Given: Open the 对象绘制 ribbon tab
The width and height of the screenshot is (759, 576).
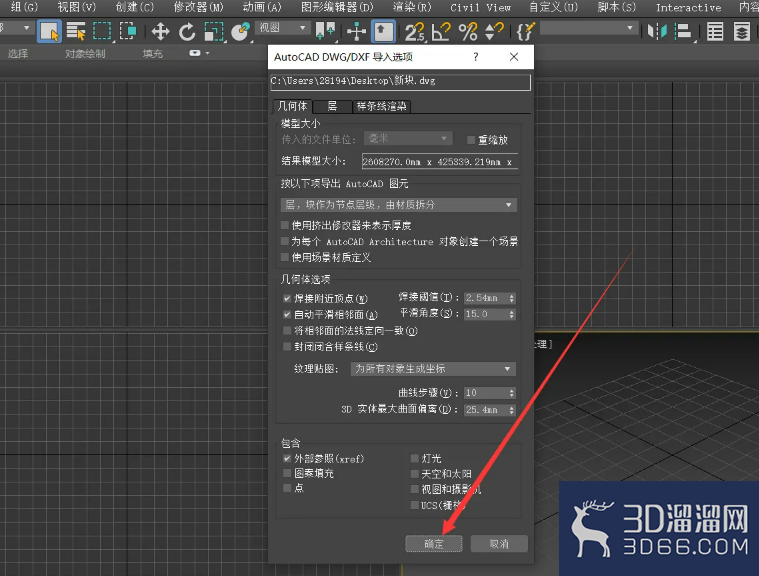Looking at the screenshot, I should [x=85, y=53].
